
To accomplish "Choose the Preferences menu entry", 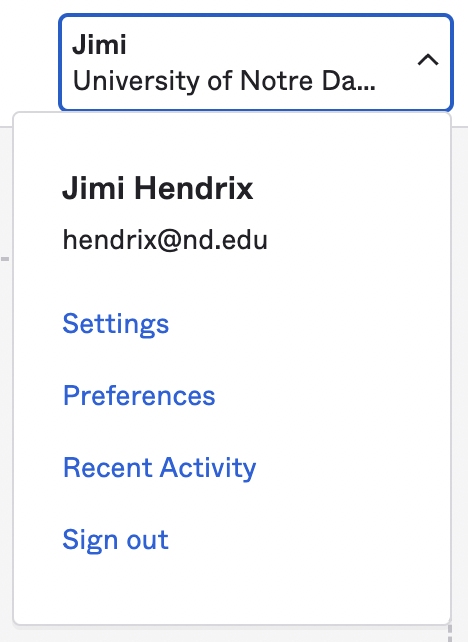I will pyautogui.click(x=139, y=396).
